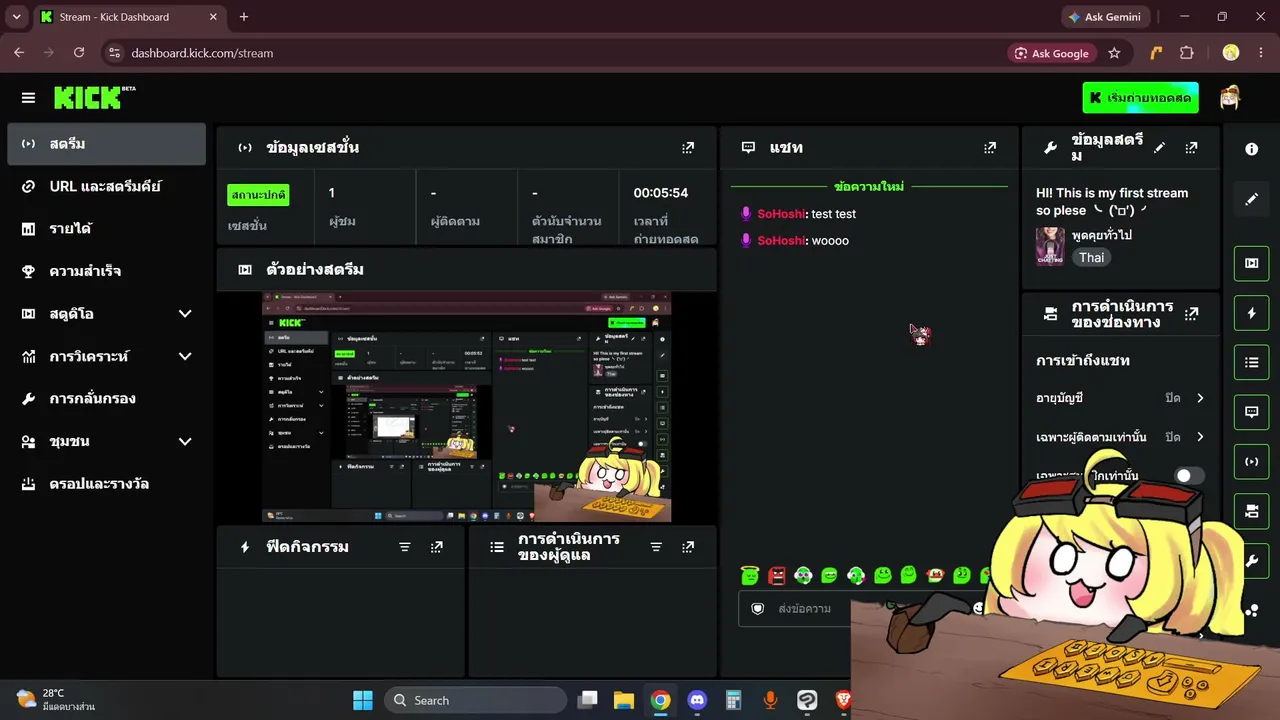Click the KICK beta logo
1280x720 pixels.
[x=94, y=97]
